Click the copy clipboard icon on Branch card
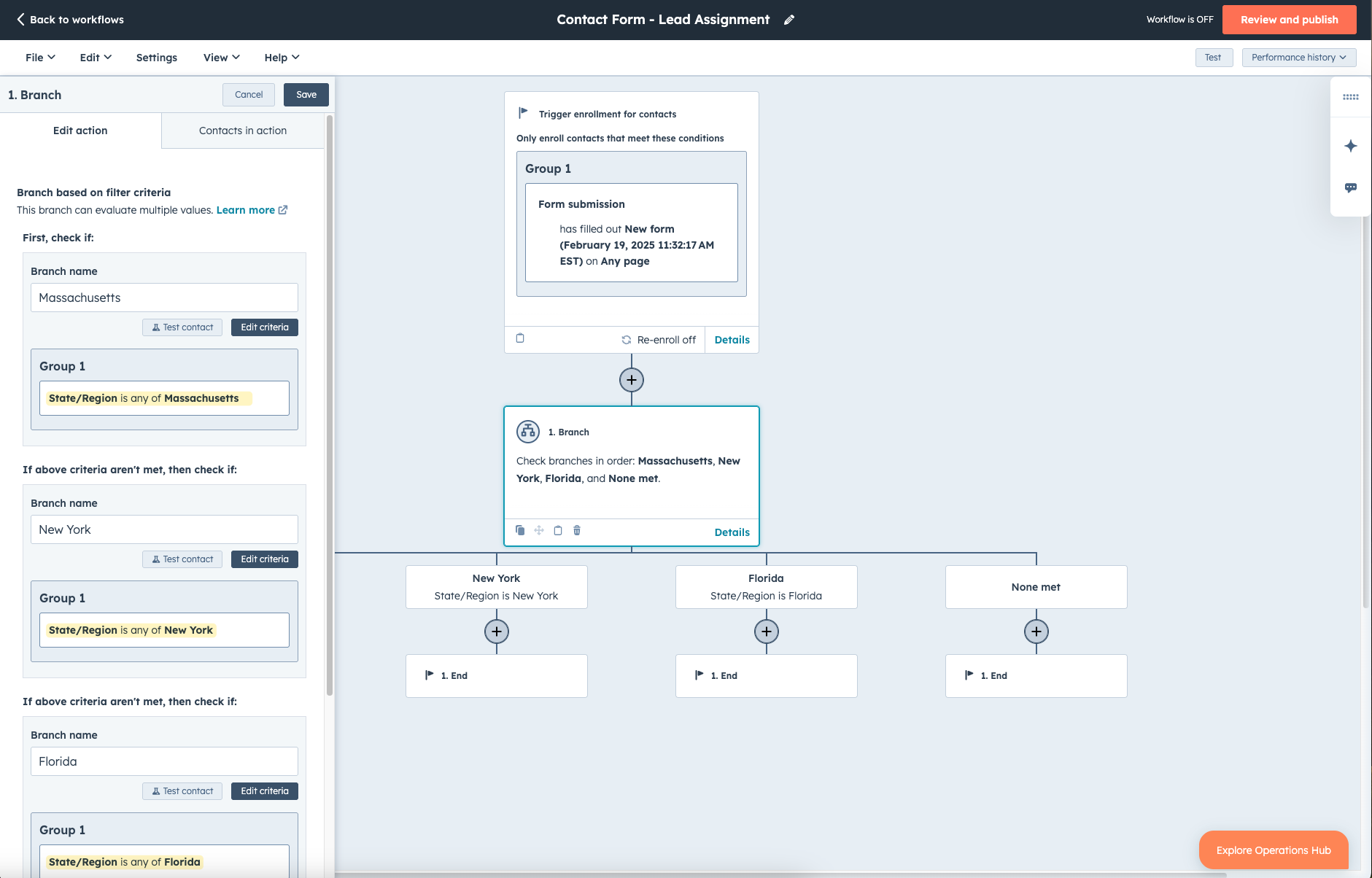The height and width of the screenshot is (878, 1372). pyautogui.click(x=558, y=530)
